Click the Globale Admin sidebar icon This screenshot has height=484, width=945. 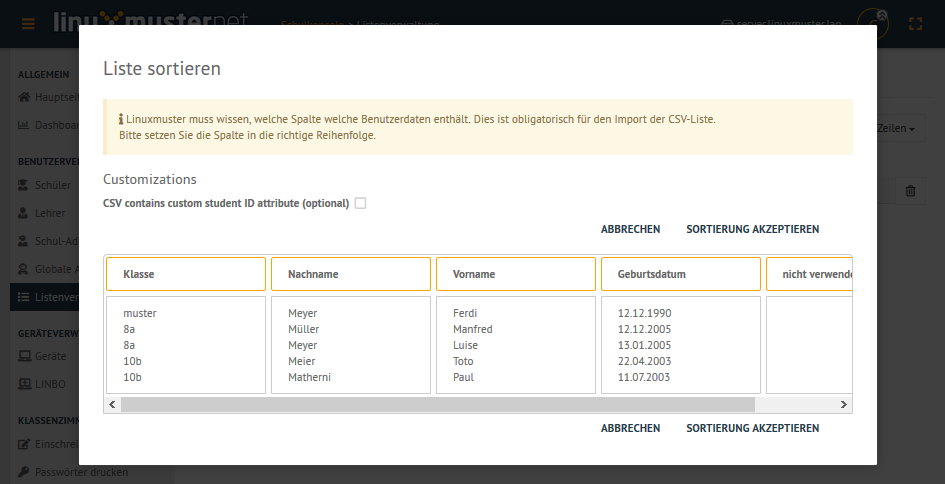[x=24, y=269]
